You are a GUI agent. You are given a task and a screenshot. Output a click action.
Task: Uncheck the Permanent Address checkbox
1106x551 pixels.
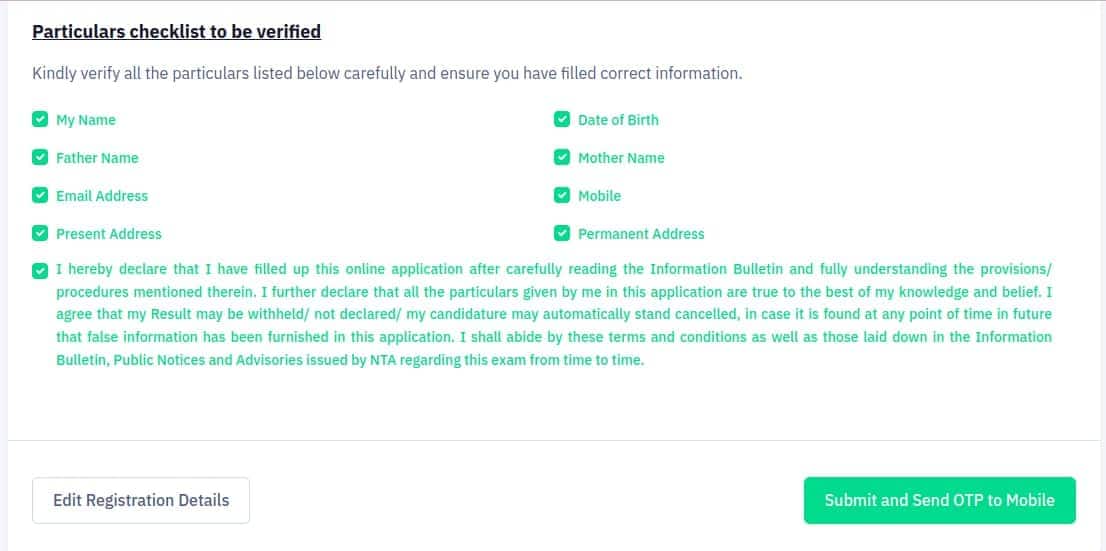tap(562, 234)
